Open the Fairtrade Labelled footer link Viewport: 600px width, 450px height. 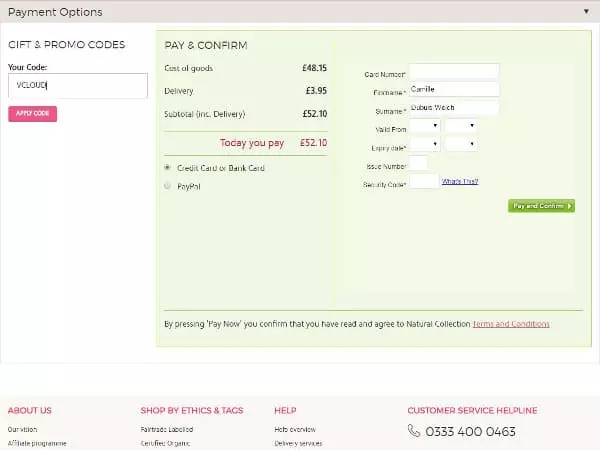(x=167, y=430)
